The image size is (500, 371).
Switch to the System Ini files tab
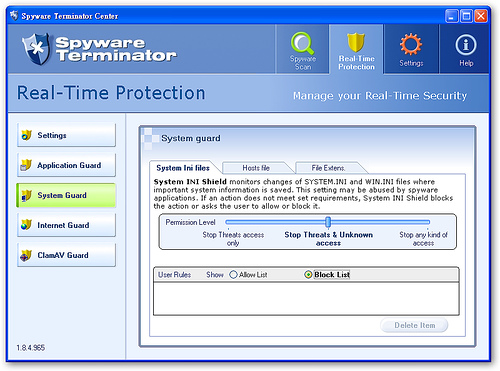(x=183, y=168)
